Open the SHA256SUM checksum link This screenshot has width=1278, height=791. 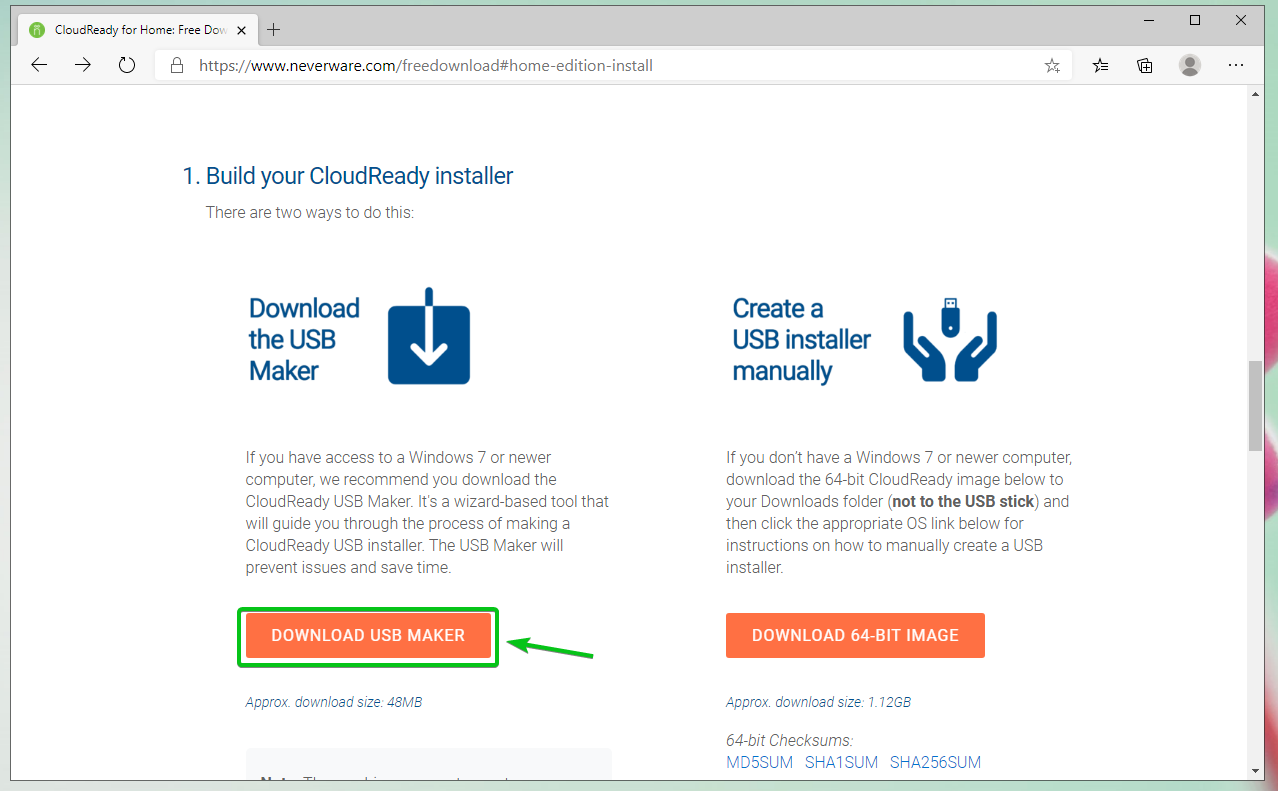point(935,762)
